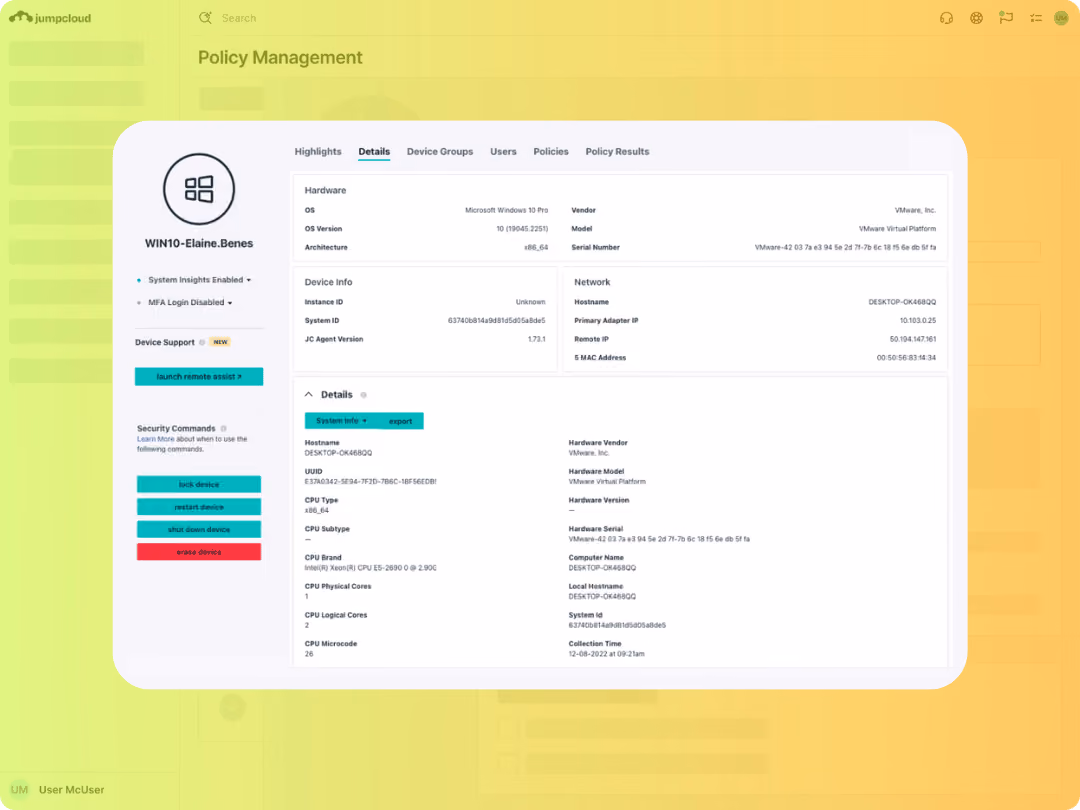
Task: Click the Security Commands info icon
Action: click(223, 428)
